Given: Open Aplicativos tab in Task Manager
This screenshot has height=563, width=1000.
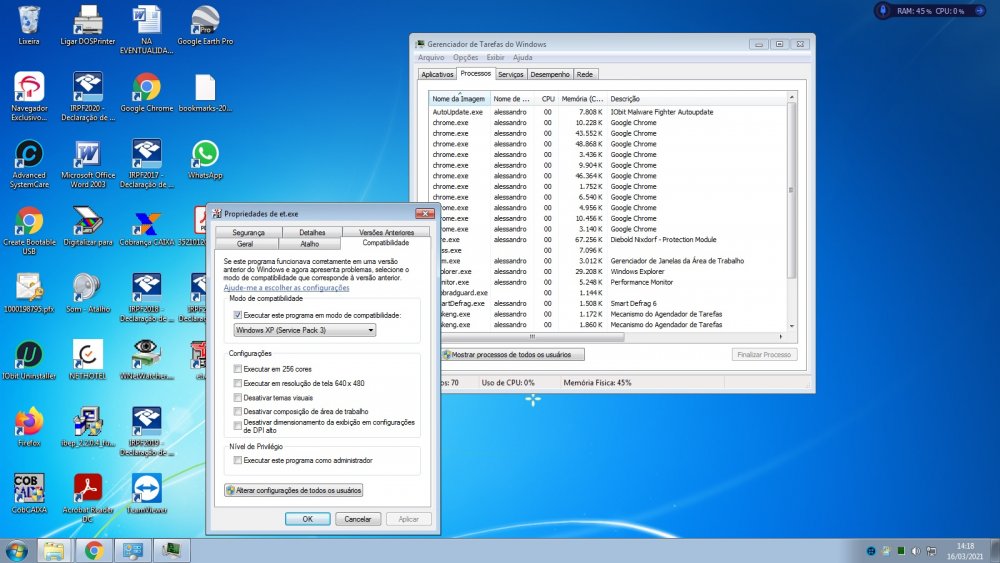Looking at the screenshot, I should (438, 75).
